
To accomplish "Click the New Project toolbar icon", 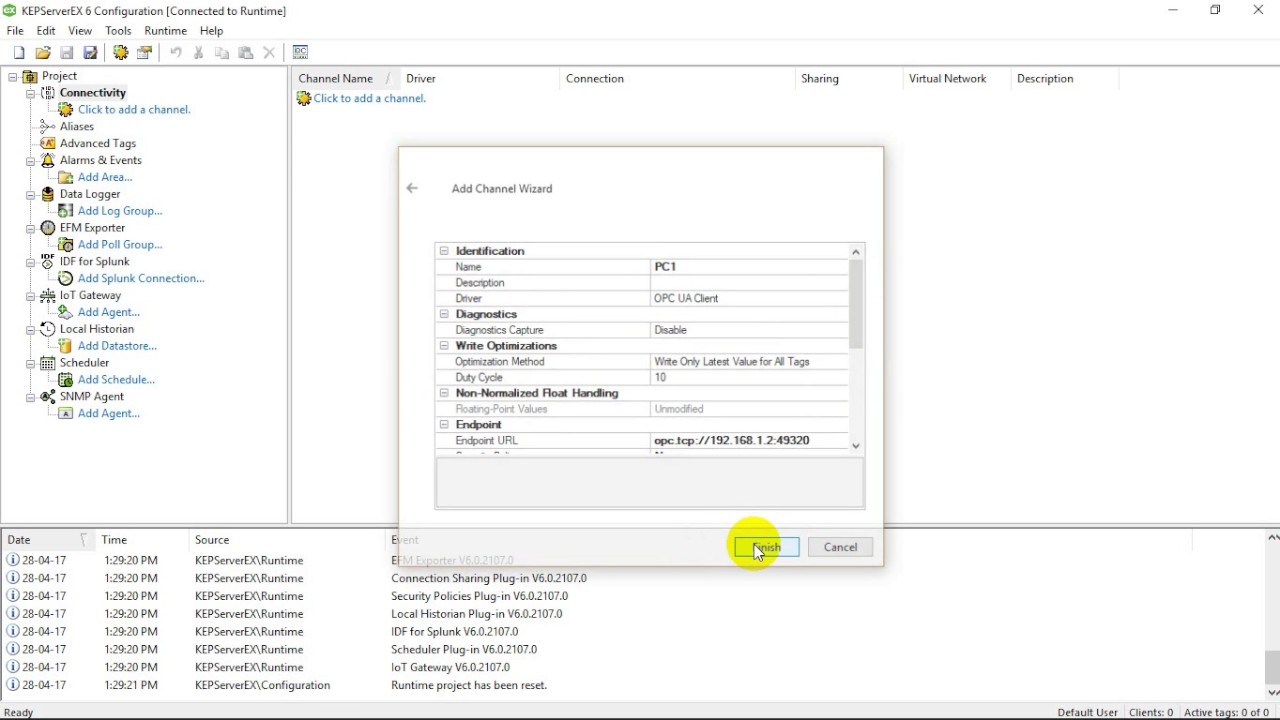I will click(x=19, y=53).
